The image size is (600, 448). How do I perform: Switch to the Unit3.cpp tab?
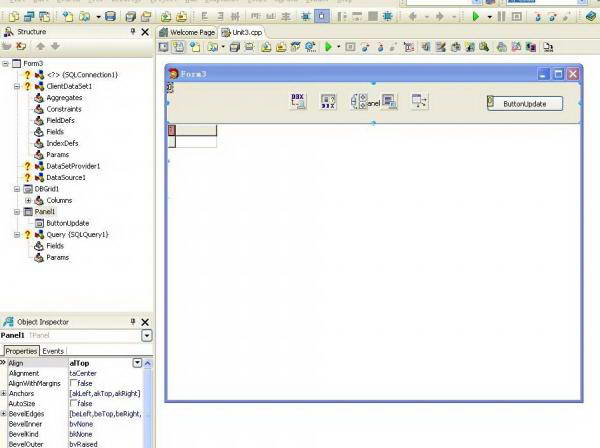[243, 33]
